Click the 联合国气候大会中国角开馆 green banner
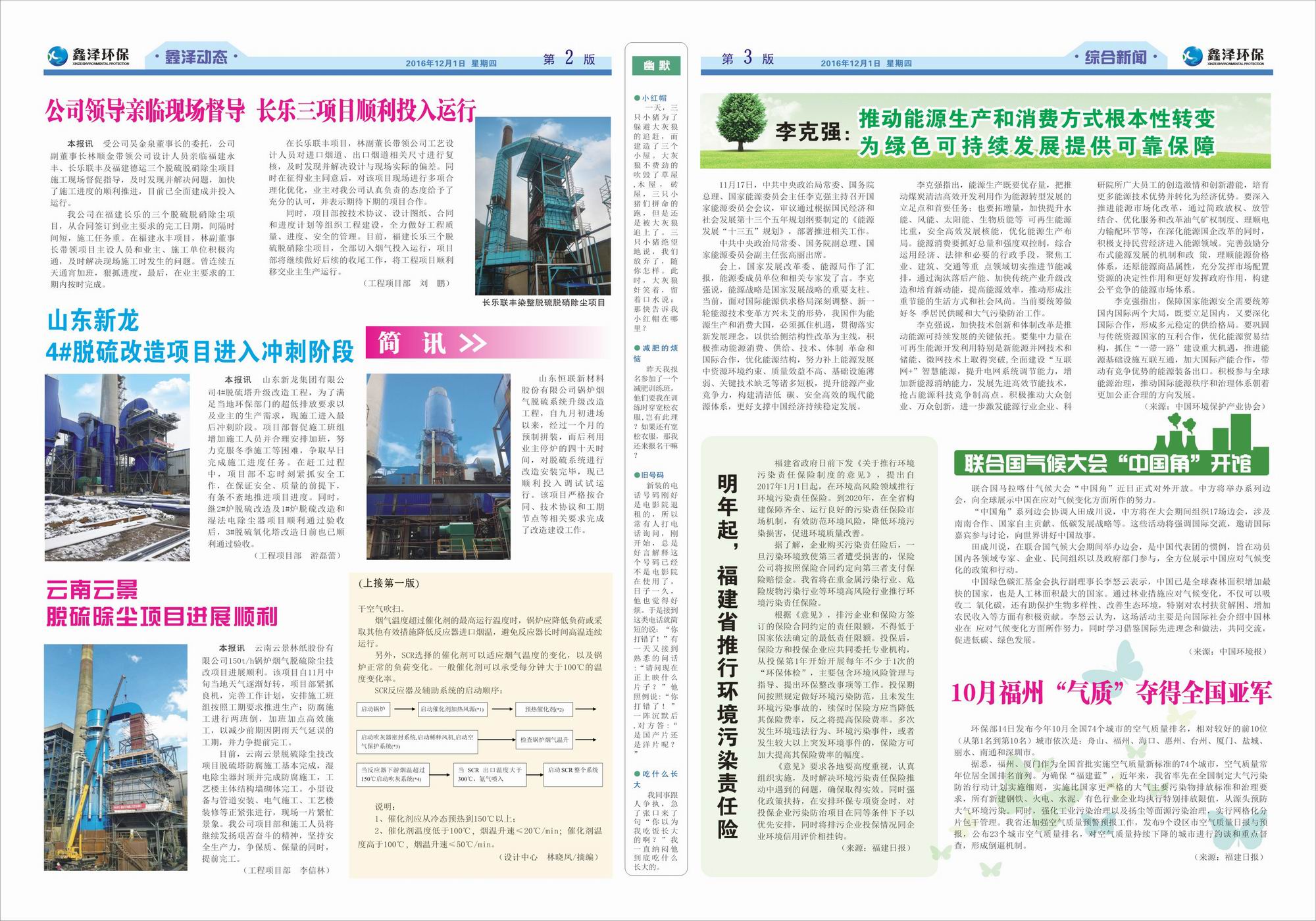This screenshot has width=1316, height=921. [1107, 464]
